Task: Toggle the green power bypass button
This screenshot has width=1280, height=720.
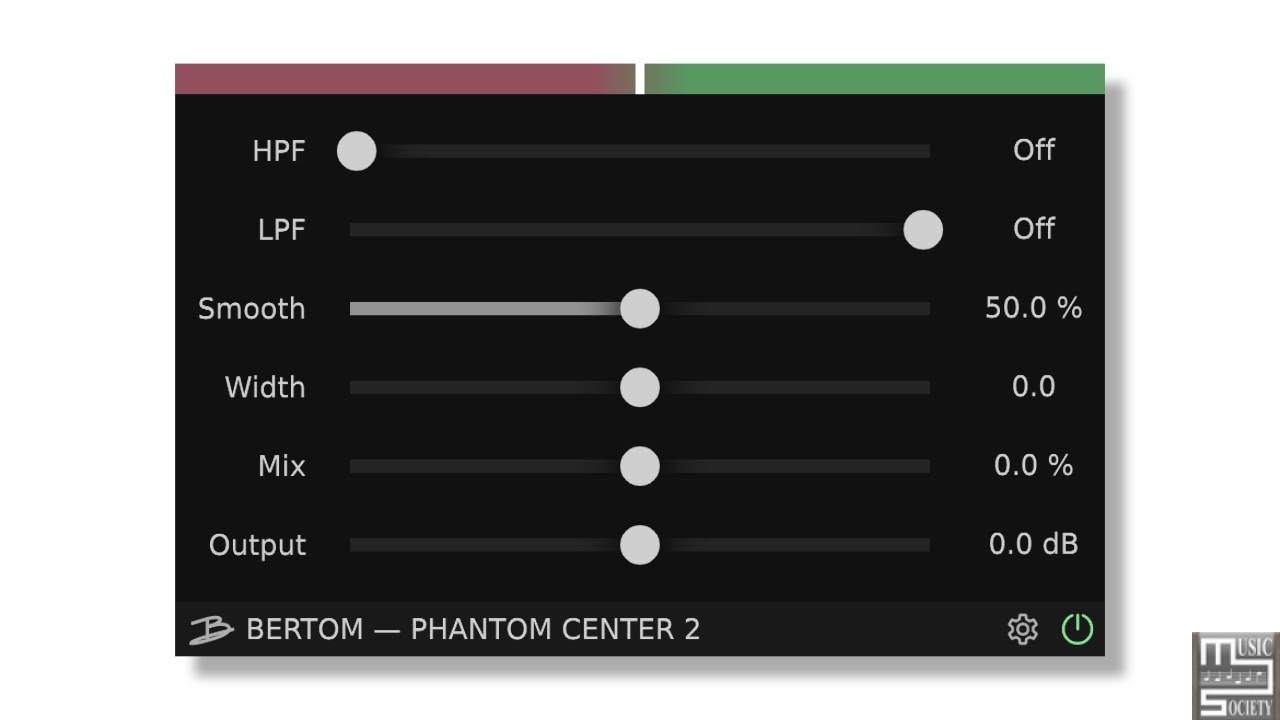Action: [1077, 629]
